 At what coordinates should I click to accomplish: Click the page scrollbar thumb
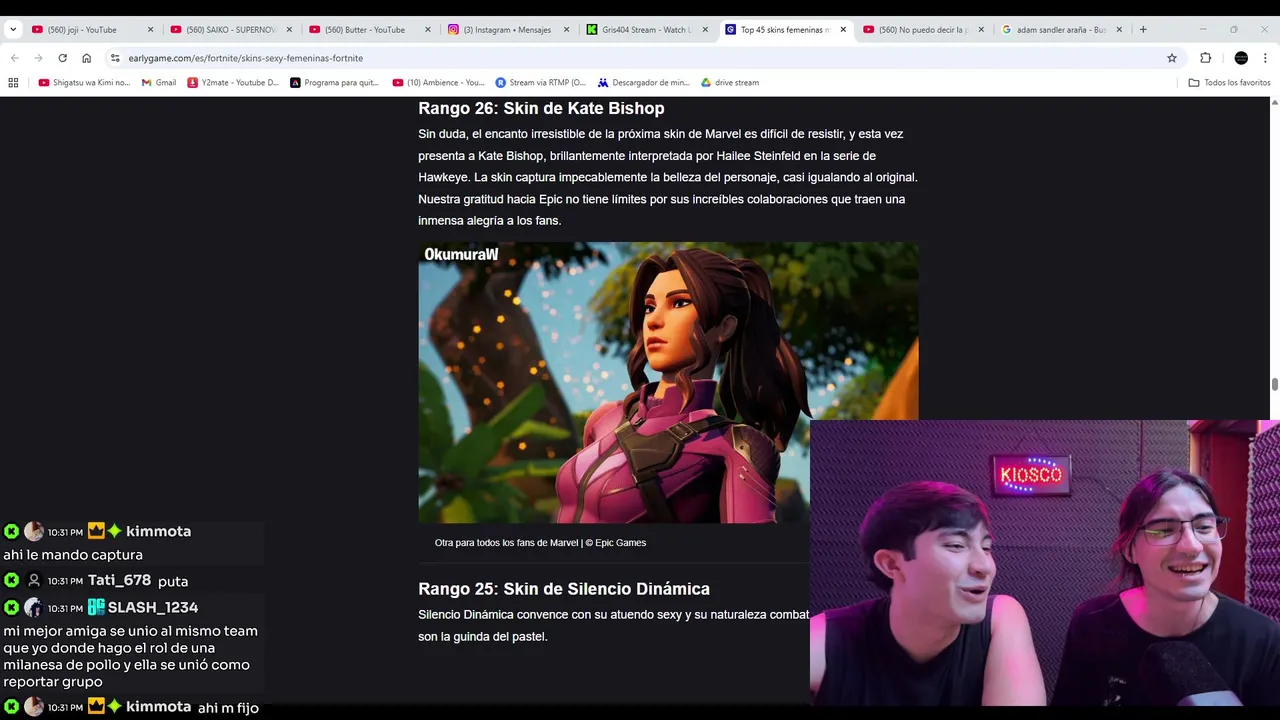(1274, 385)
